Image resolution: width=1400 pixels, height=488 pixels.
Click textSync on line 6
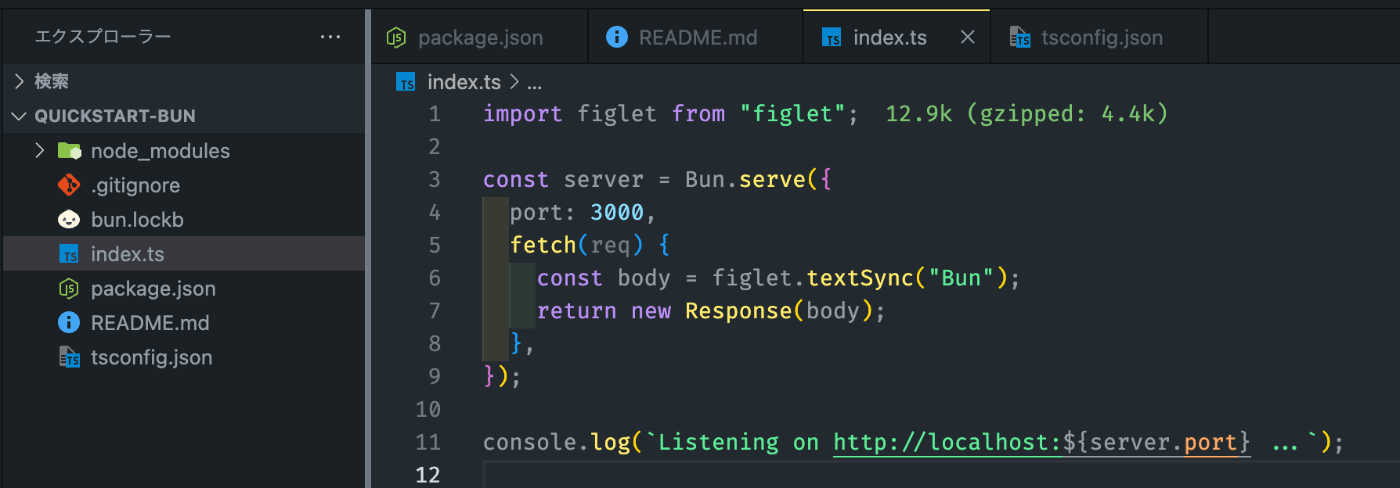(x=860, y=278)
